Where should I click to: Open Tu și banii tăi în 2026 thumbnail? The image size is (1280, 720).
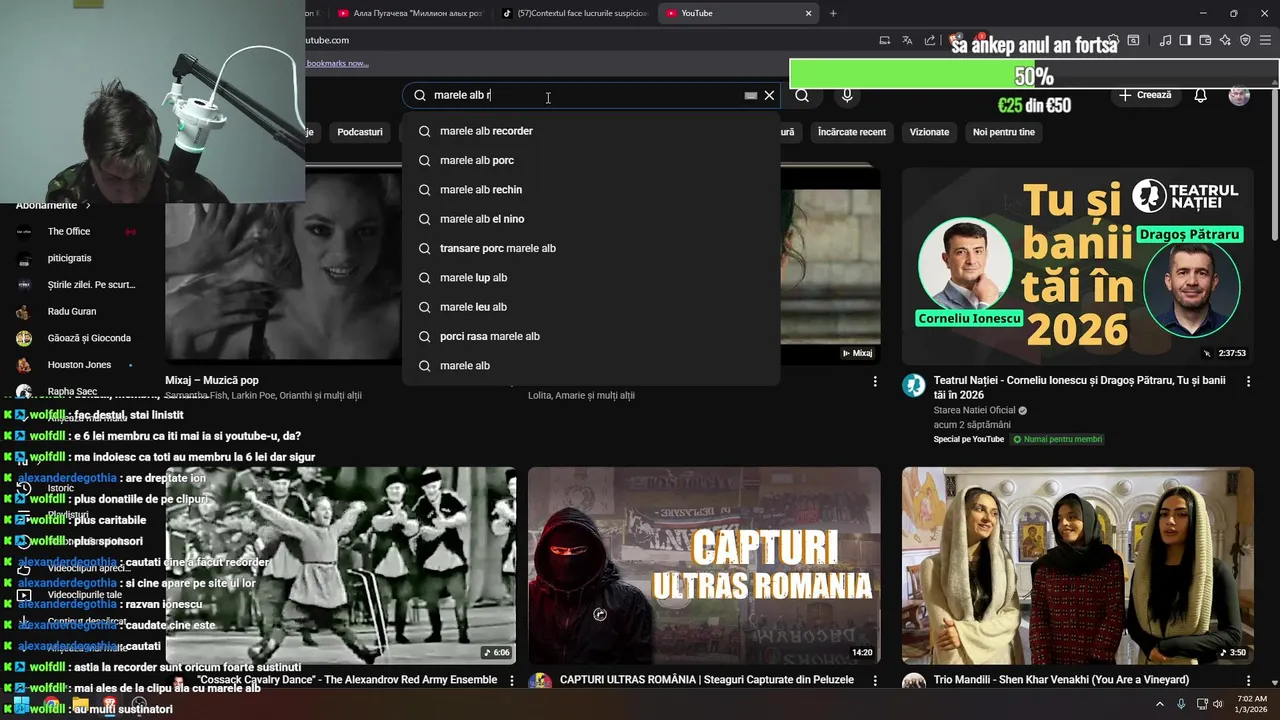[1077, 266]
